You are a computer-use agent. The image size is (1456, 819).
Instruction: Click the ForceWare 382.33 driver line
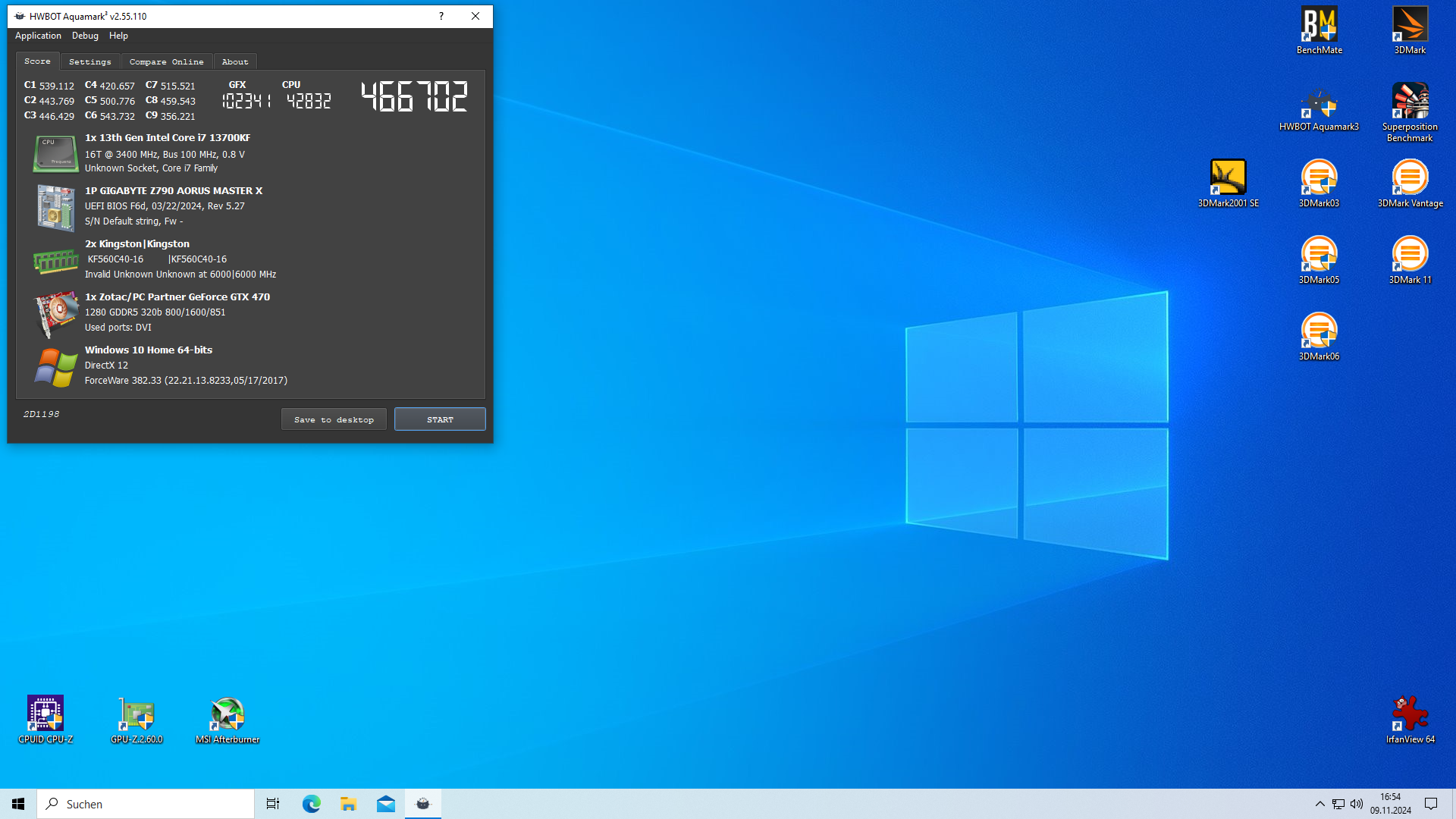[x=186, y=381]
